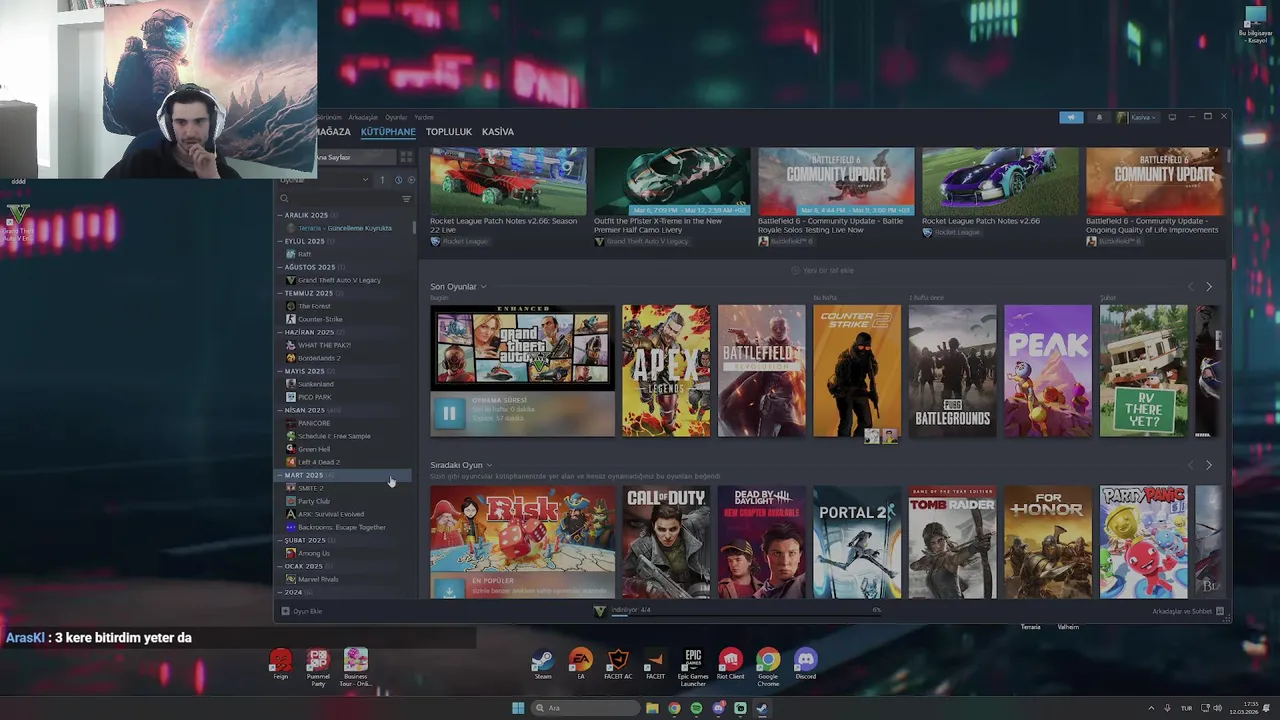This screenshot has height=720, width=1280.
Task: Open Arkadaşlar ve Sohbet friends chat
Action: 1188,611
